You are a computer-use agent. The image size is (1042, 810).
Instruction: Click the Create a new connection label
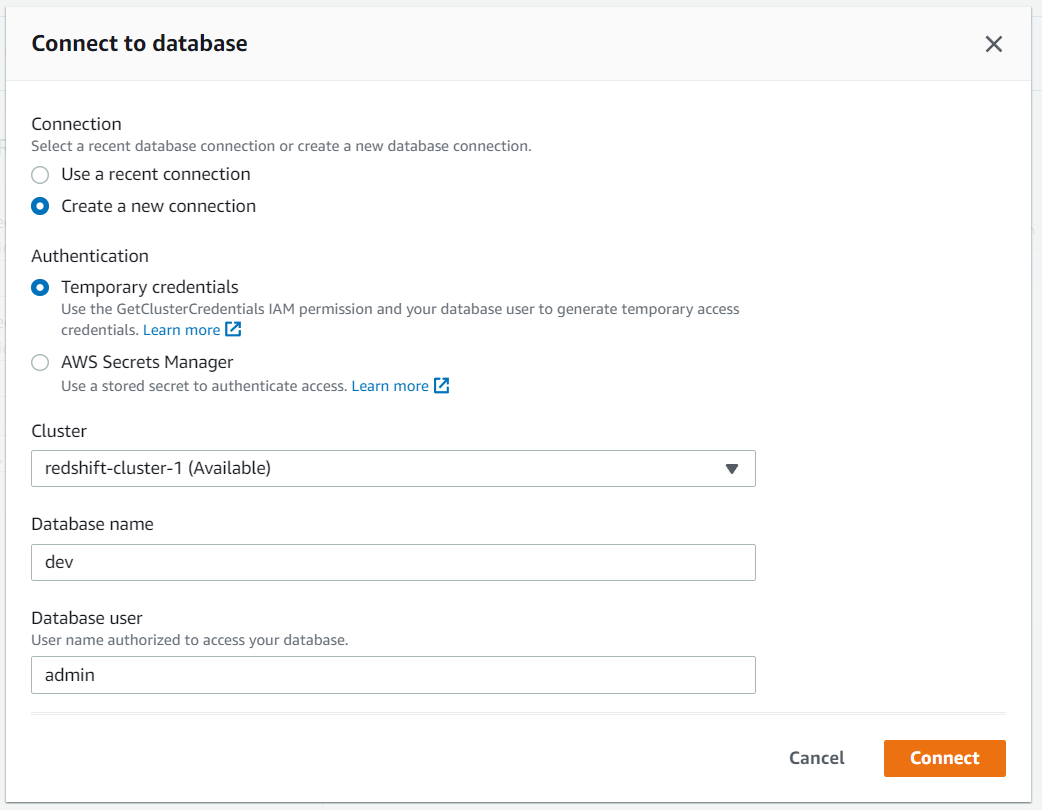click(x=158, y=207)
